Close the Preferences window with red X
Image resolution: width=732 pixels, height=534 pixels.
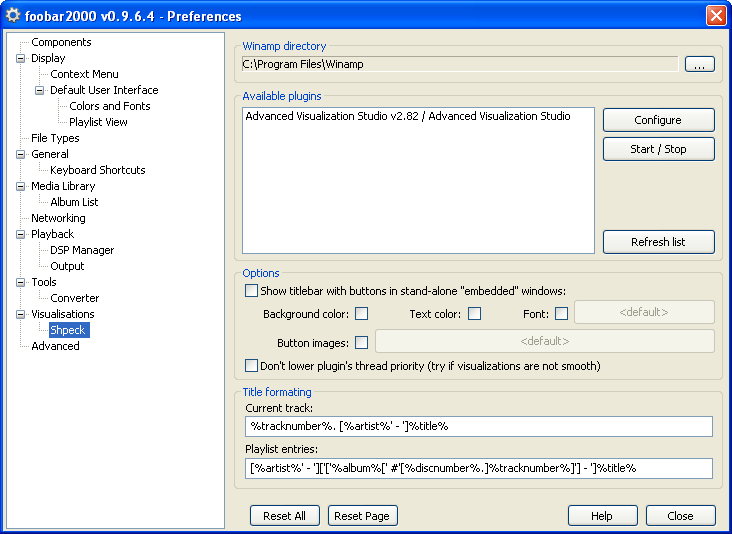click(716, 15)
